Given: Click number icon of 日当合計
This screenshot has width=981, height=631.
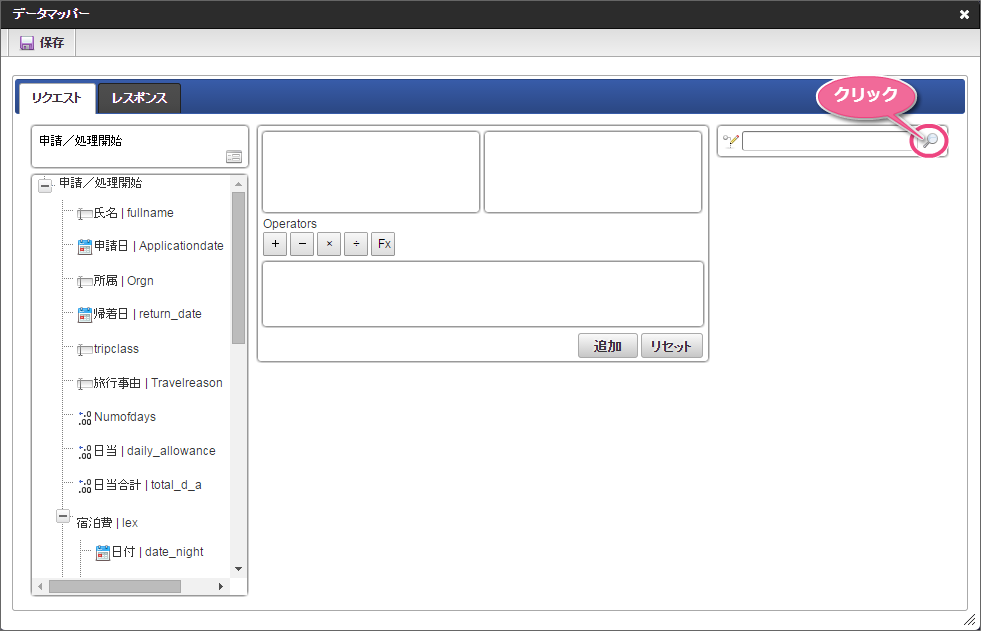Looking at the screenshot, I should 85,486.
